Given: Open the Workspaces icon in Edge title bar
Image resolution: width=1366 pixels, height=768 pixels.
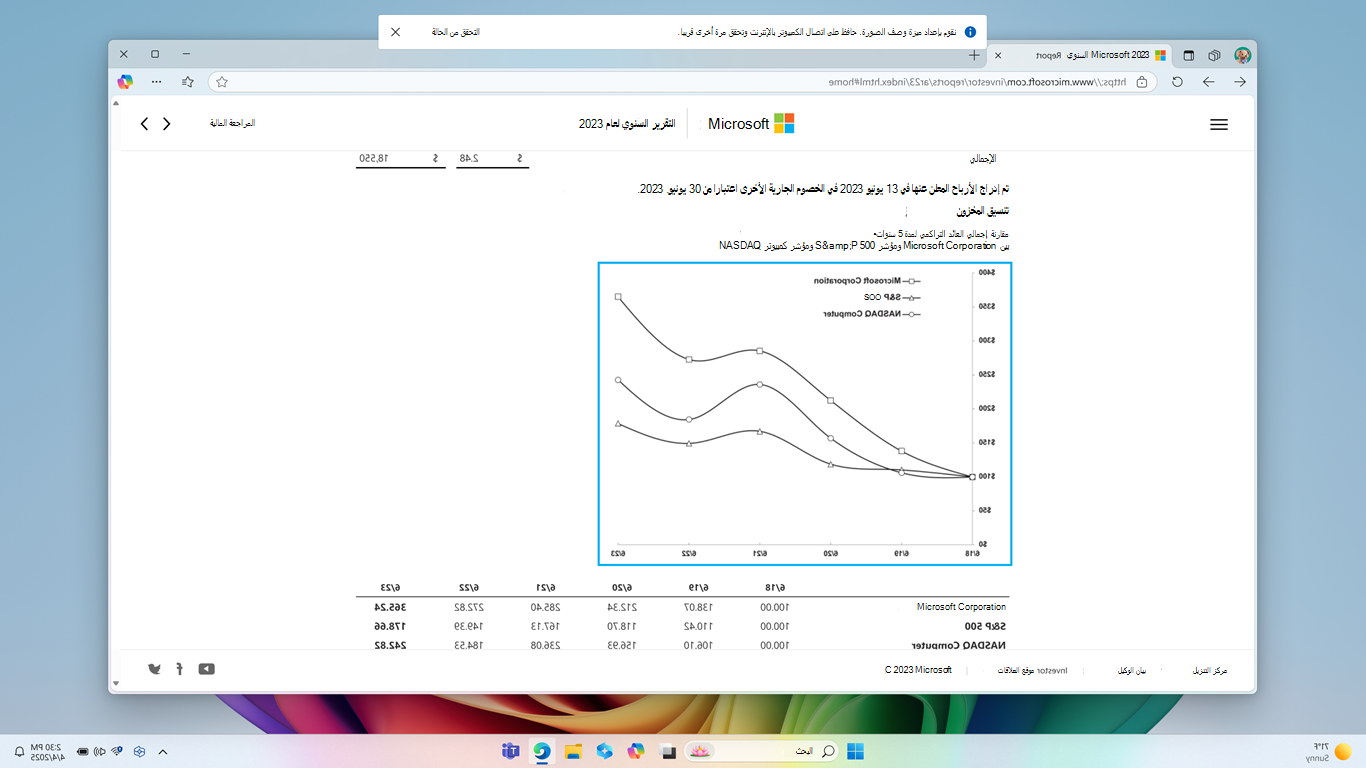Looking at the screenshot, I should (1214, 55).
